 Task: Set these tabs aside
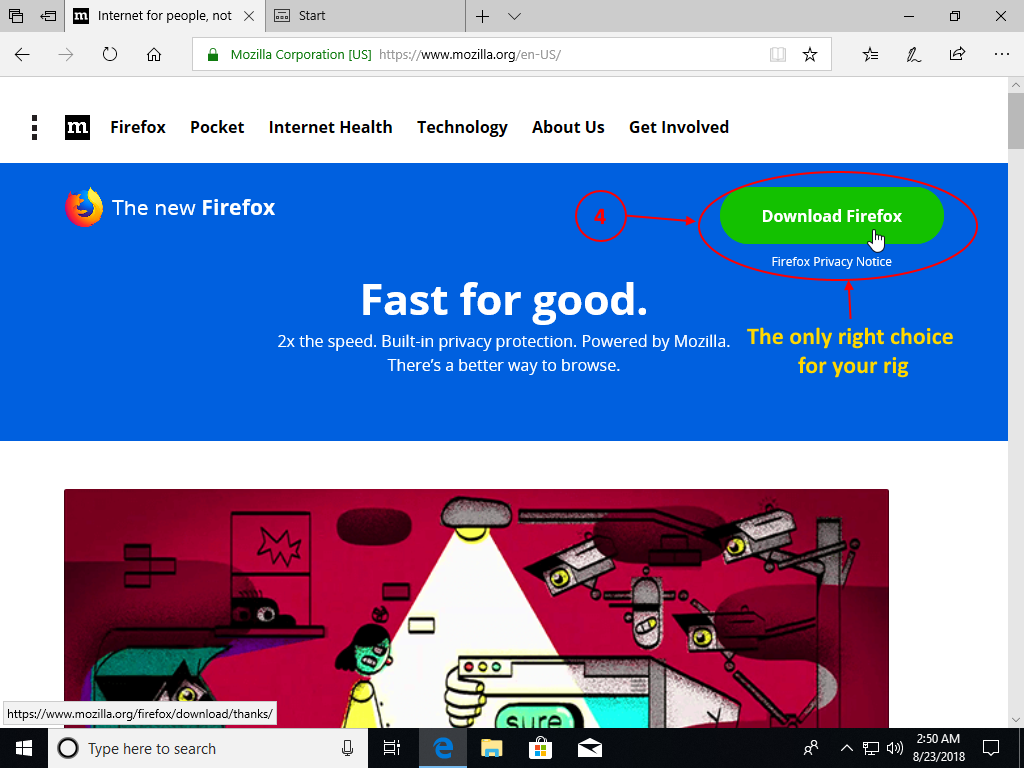(x=48, y=16)
